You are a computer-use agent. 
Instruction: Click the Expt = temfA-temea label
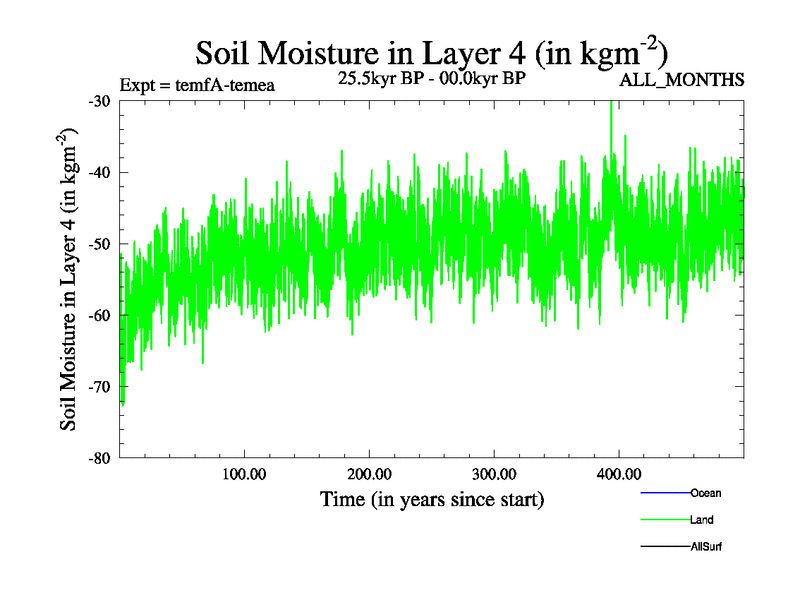pos(196,85)
